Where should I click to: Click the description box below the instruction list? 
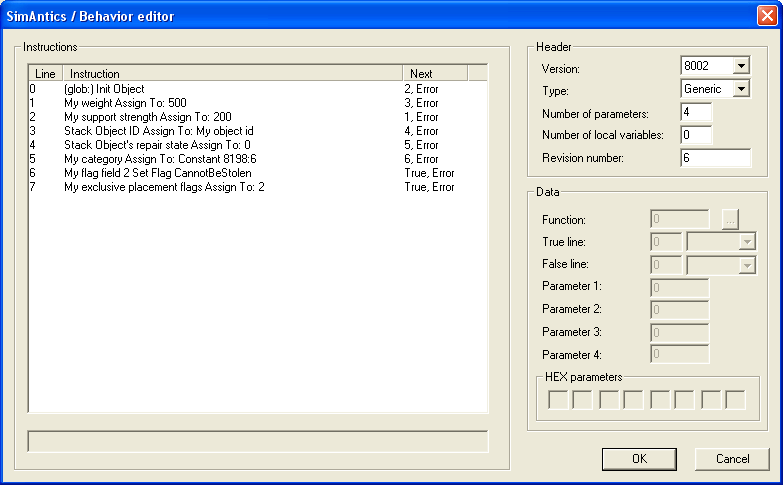[258, 442]
